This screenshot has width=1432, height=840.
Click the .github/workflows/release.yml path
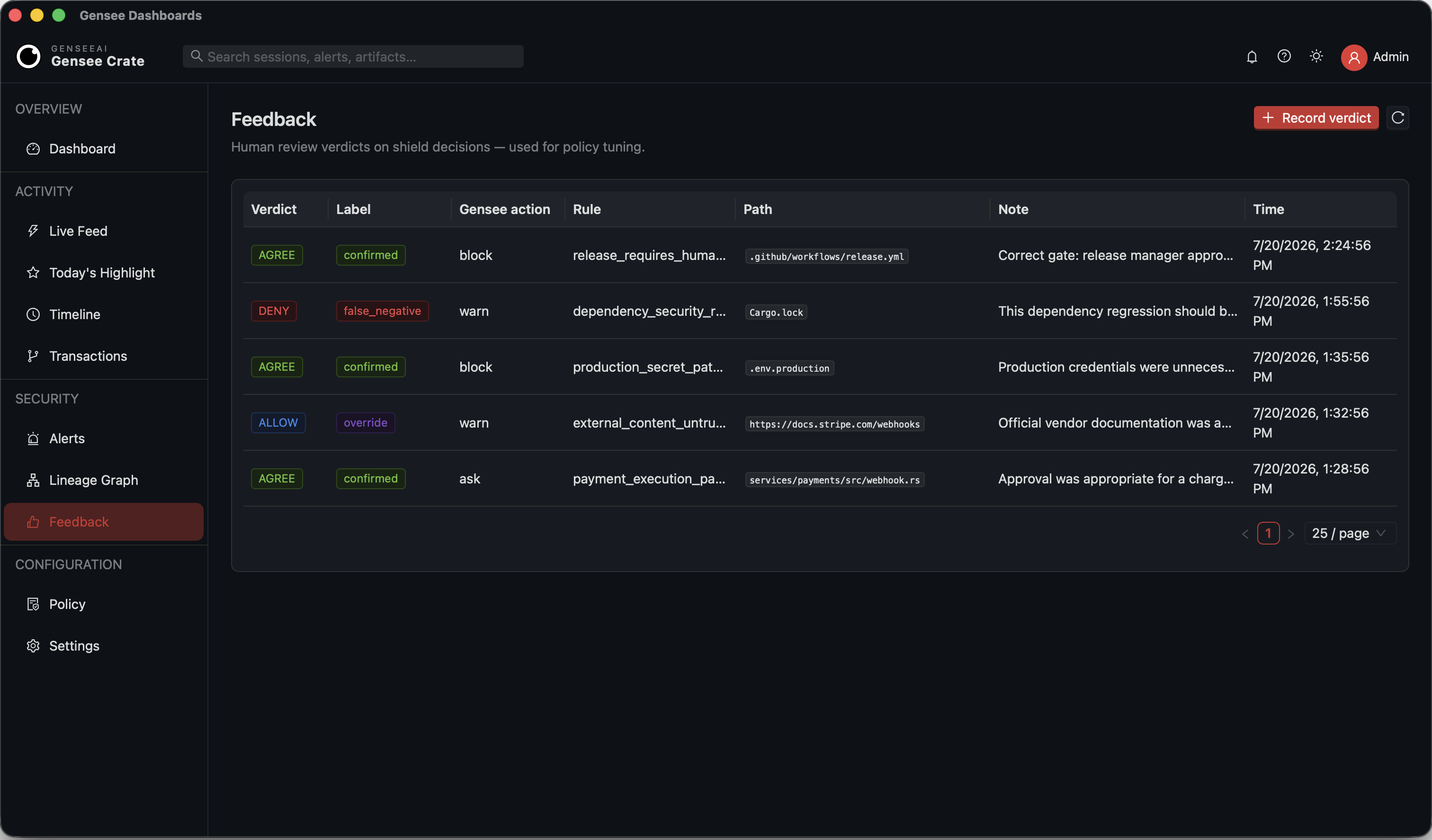(827, 256)
